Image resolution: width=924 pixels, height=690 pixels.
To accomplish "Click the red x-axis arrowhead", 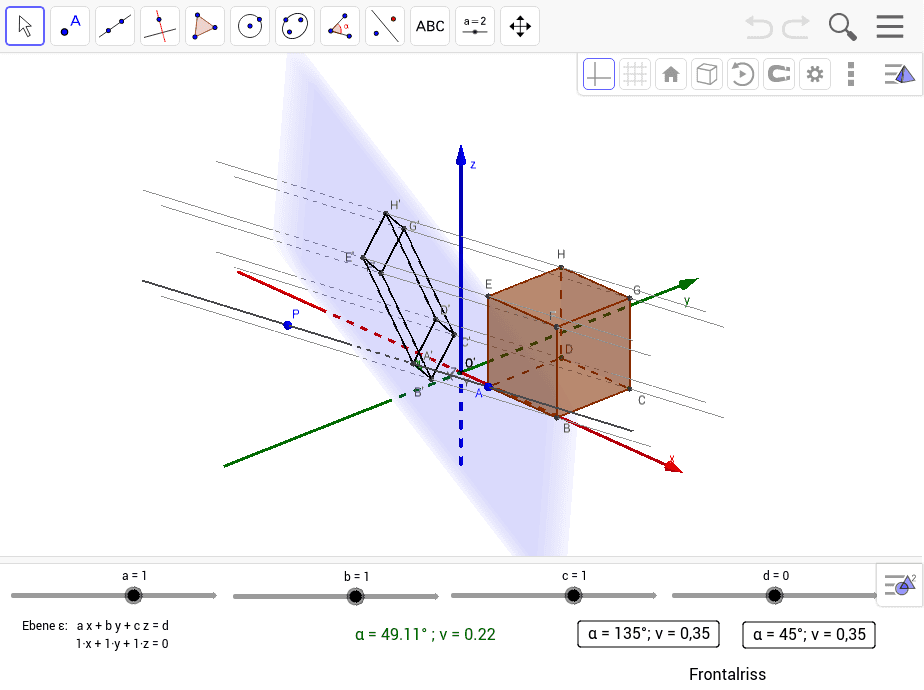I will (x=673, y=467).
